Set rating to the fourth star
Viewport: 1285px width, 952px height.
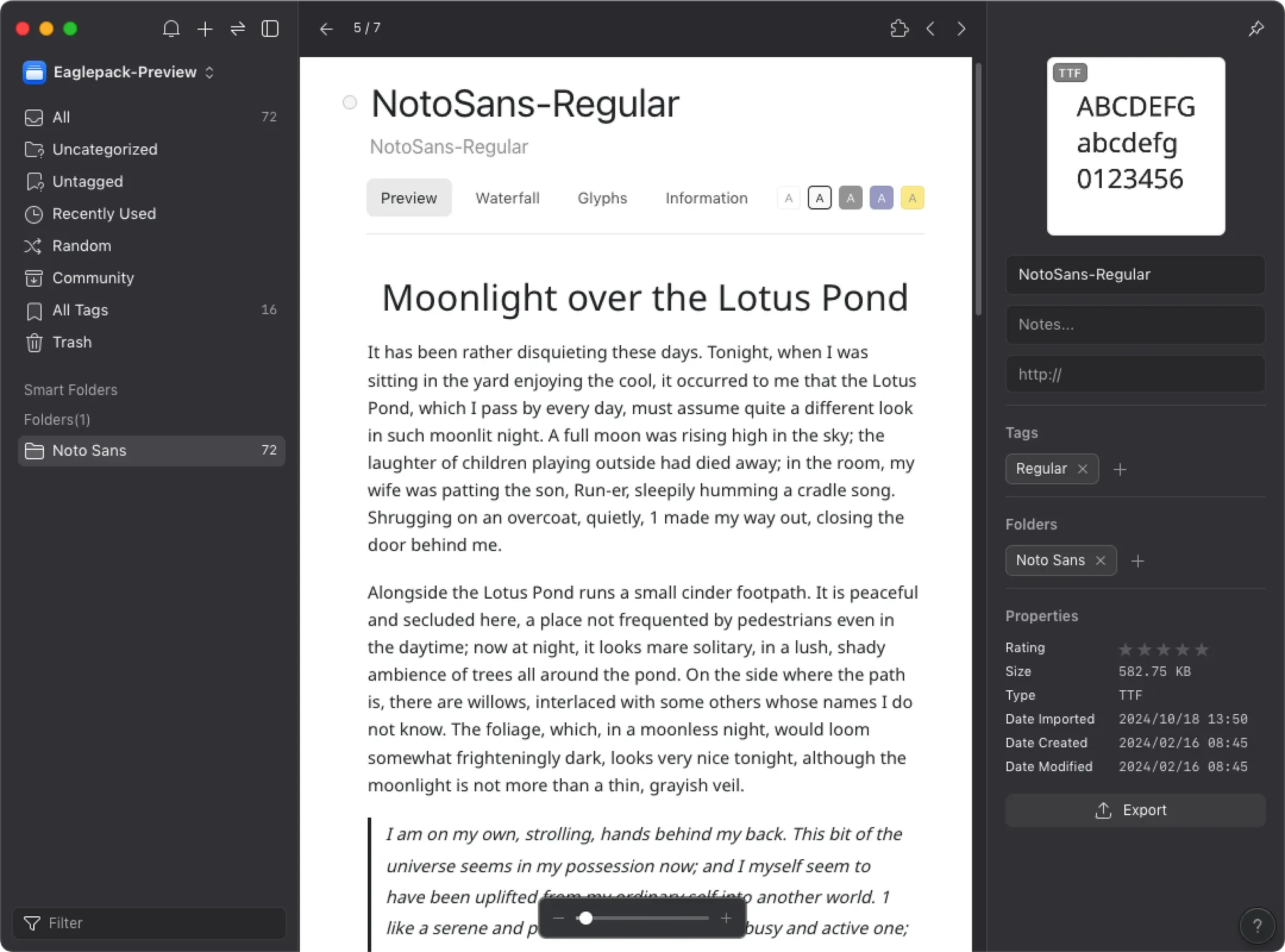1183,649
